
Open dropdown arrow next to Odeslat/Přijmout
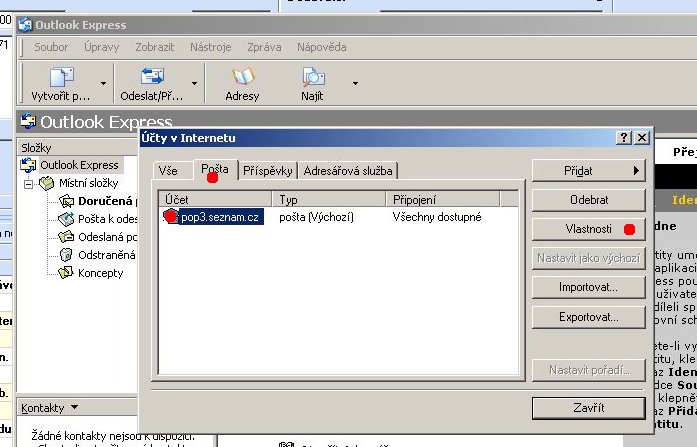[194, 83]
